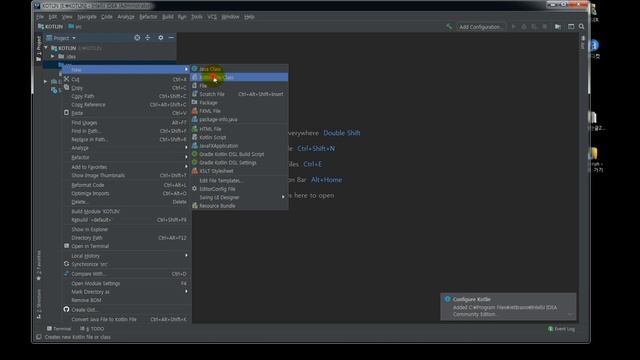
Task: Choose Kotlin File/Class in New submenu
Action: 240,77
